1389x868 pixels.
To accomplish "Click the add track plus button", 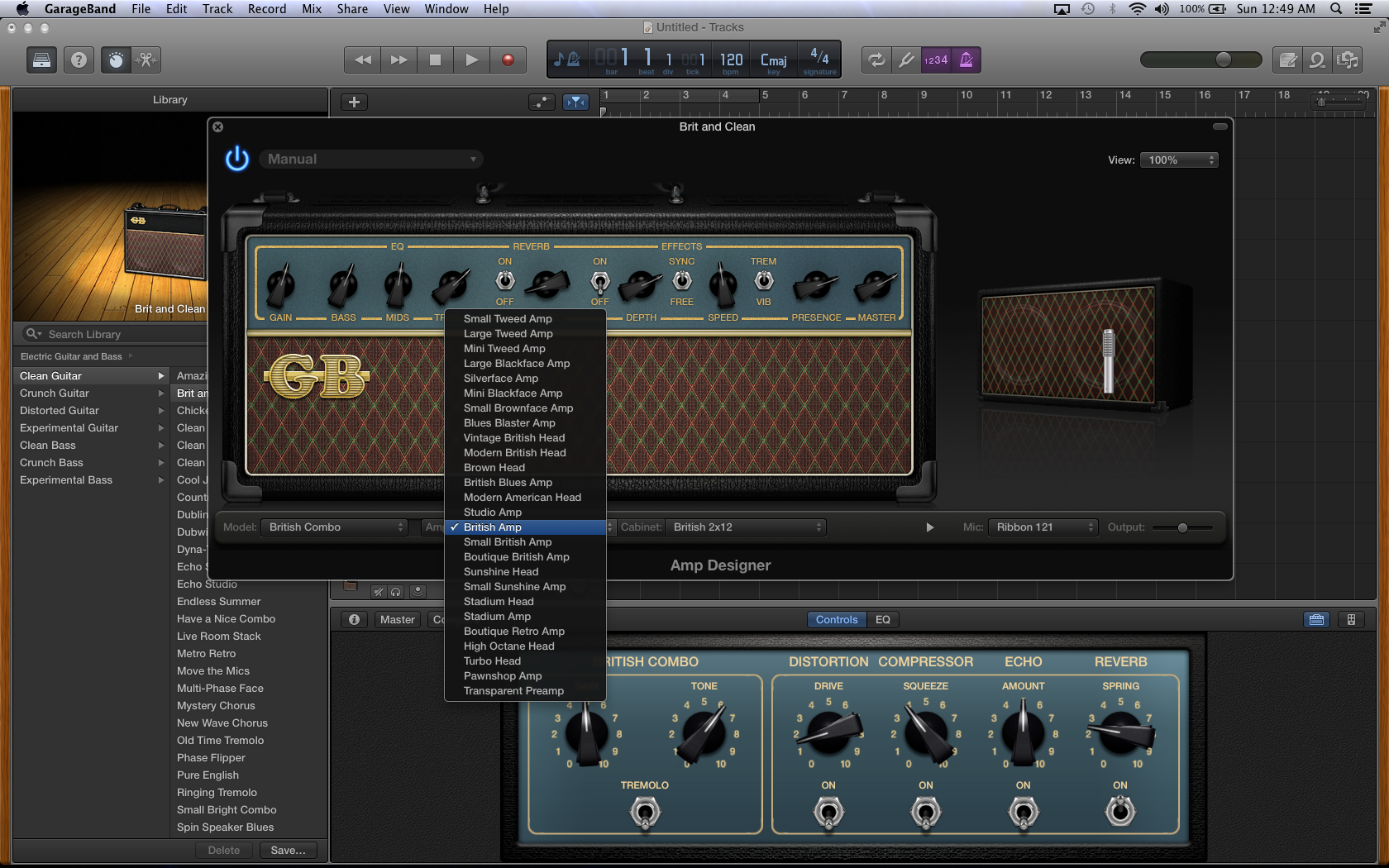I will click(x=354, y=102).
